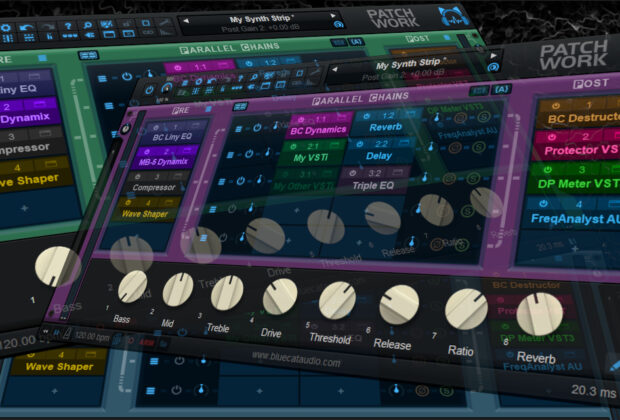Open the bluecataudio.com link
This screenshot has width=620, height=420.
click(296, 362)
